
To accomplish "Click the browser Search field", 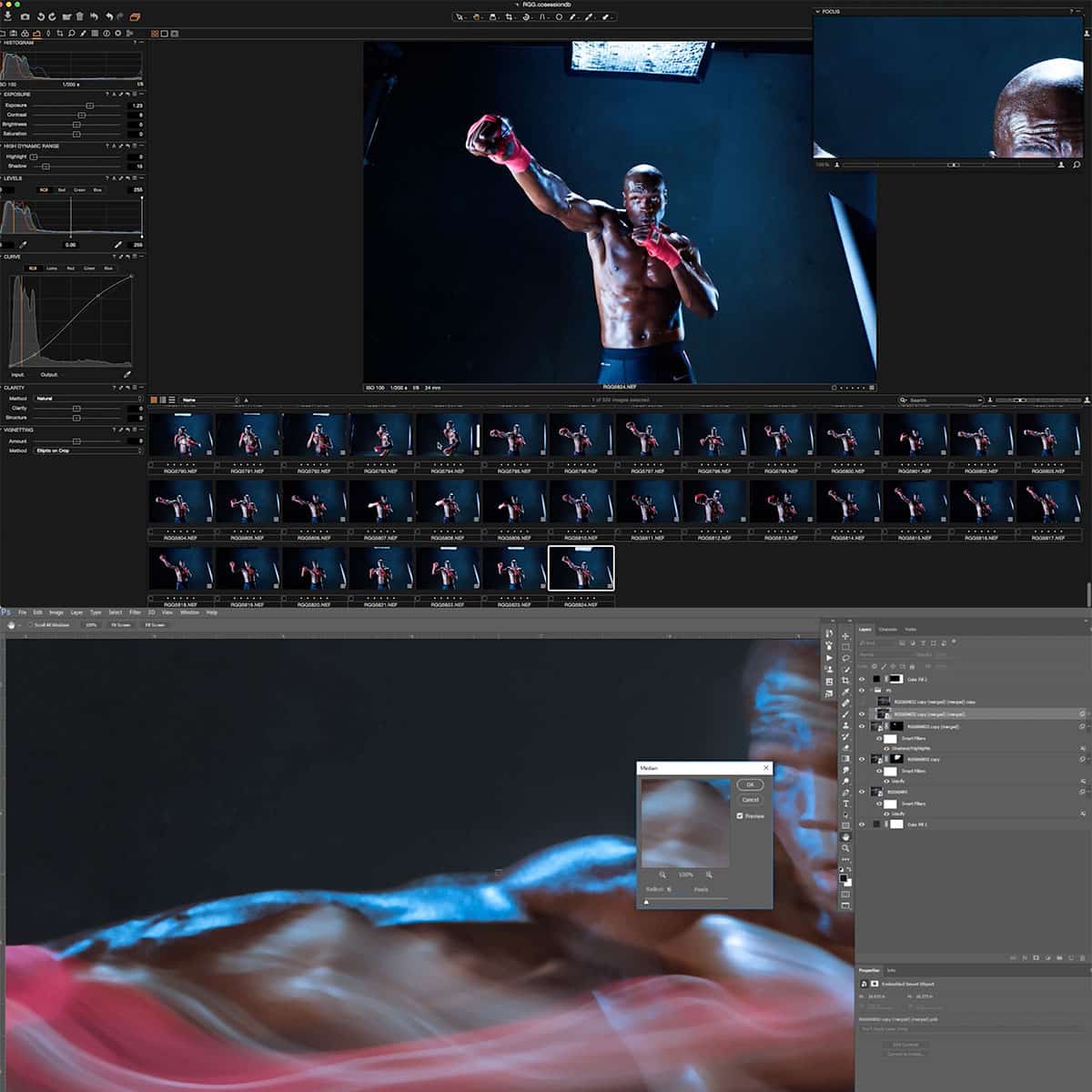I will click(x=942, y=399).
